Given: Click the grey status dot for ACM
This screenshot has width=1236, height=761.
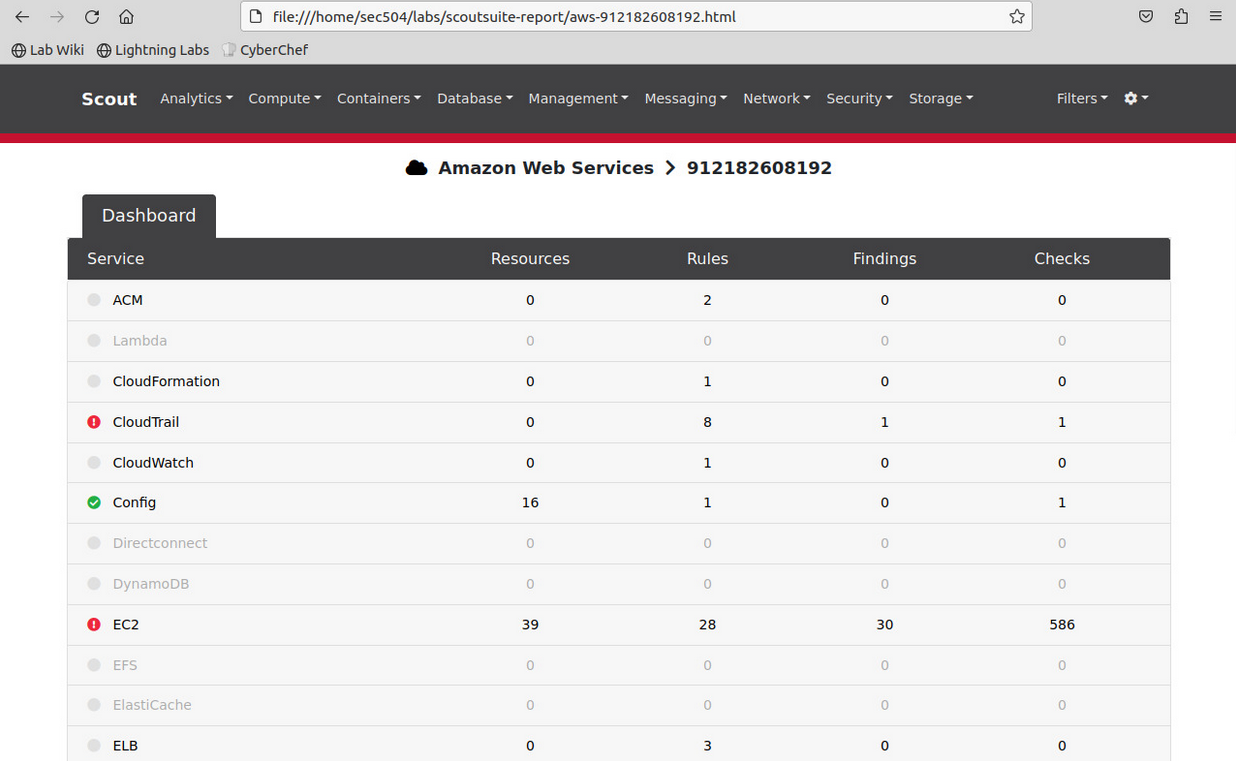Looking at the screenshot, I should coord(94,300).
